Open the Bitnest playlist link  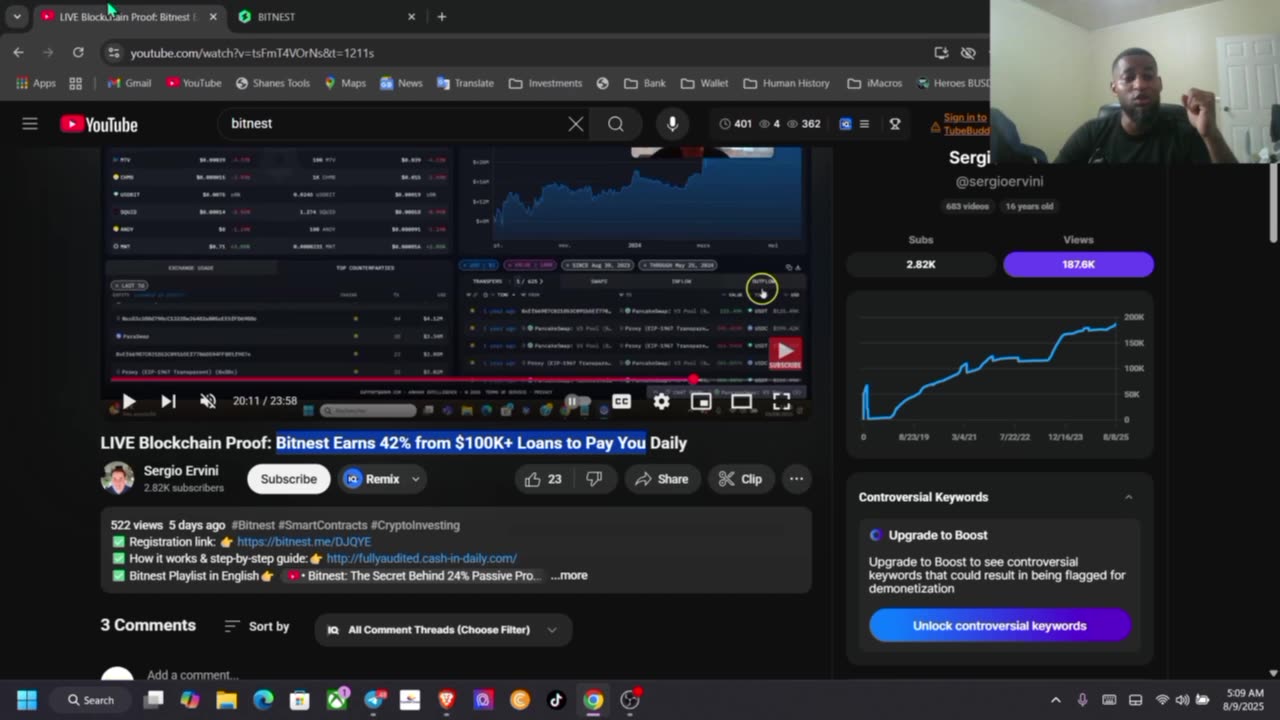[412, 576]
